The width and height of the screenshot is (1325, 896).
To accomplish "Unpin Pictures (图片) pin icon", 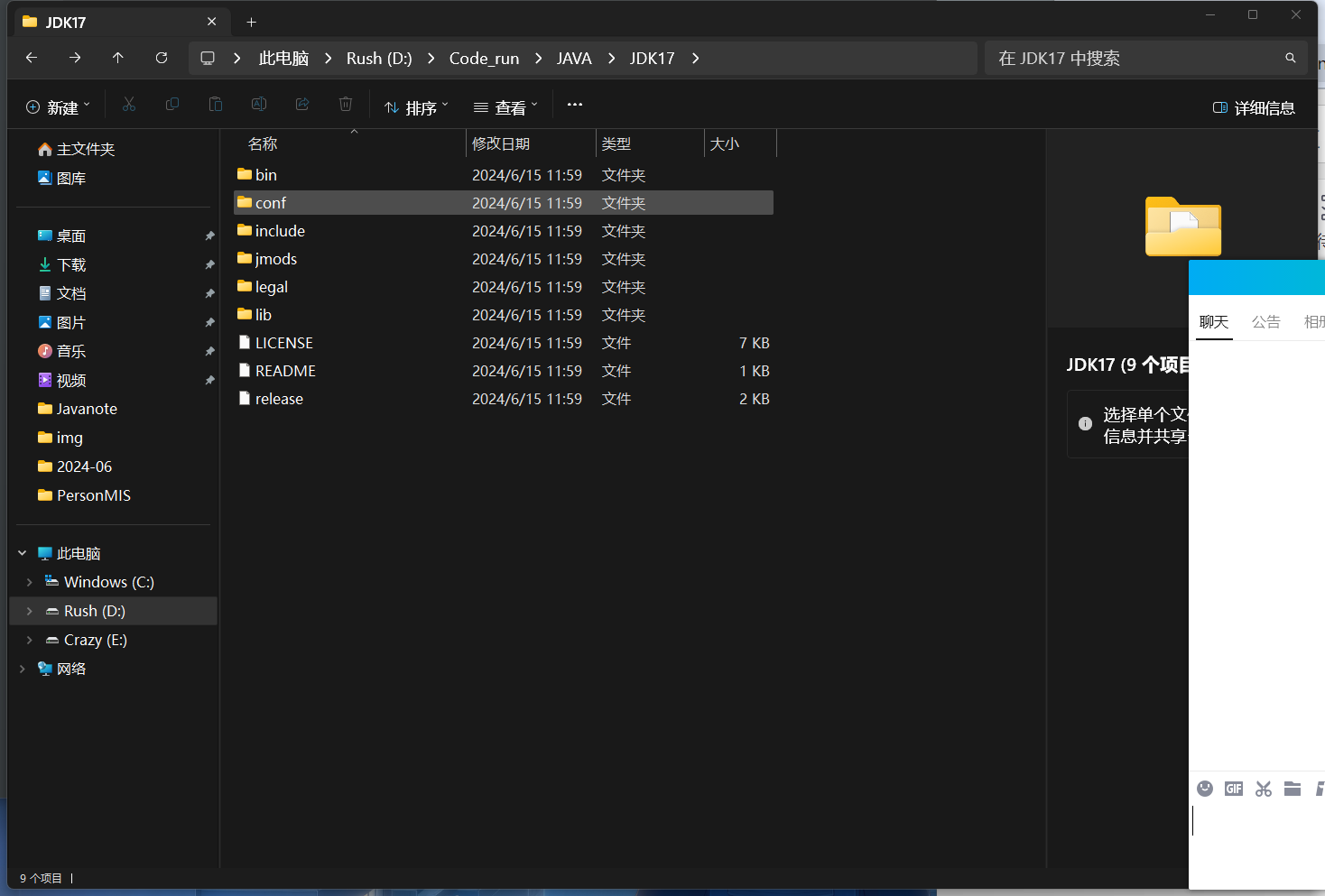I will point(209,323).
